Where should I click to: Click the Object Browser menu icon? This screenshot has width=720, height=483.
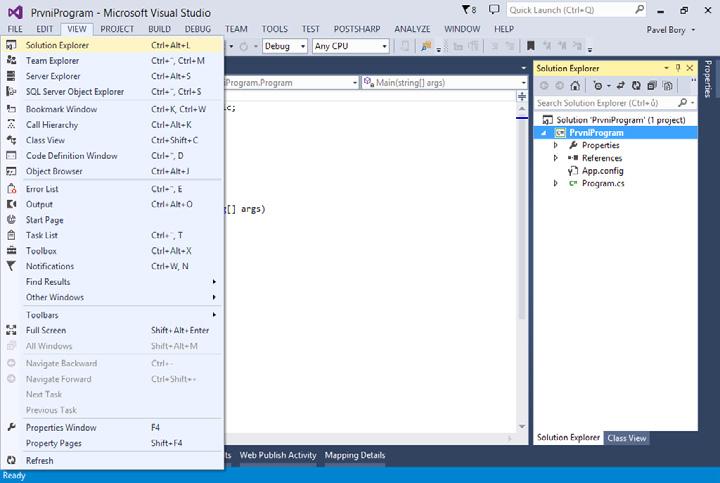pos(11,171)
